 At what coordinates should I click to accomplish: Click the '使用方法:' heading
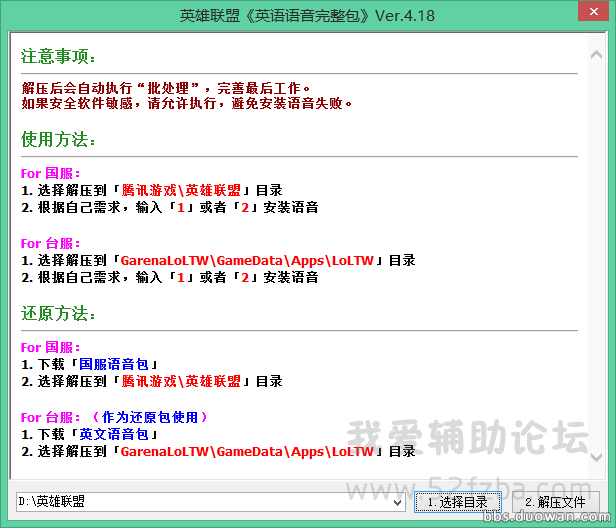pos(58,139)
